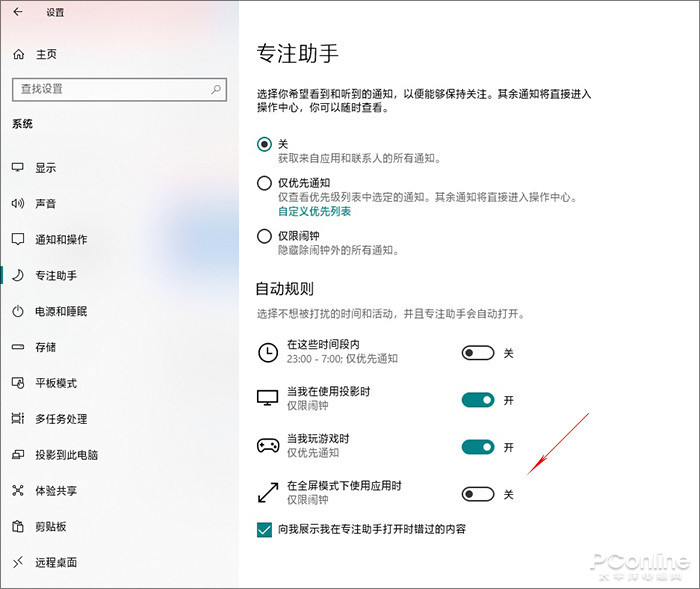Viewport: 700px width, 589px height.
Task: Open 体验共享 icon
Action: 17,490
